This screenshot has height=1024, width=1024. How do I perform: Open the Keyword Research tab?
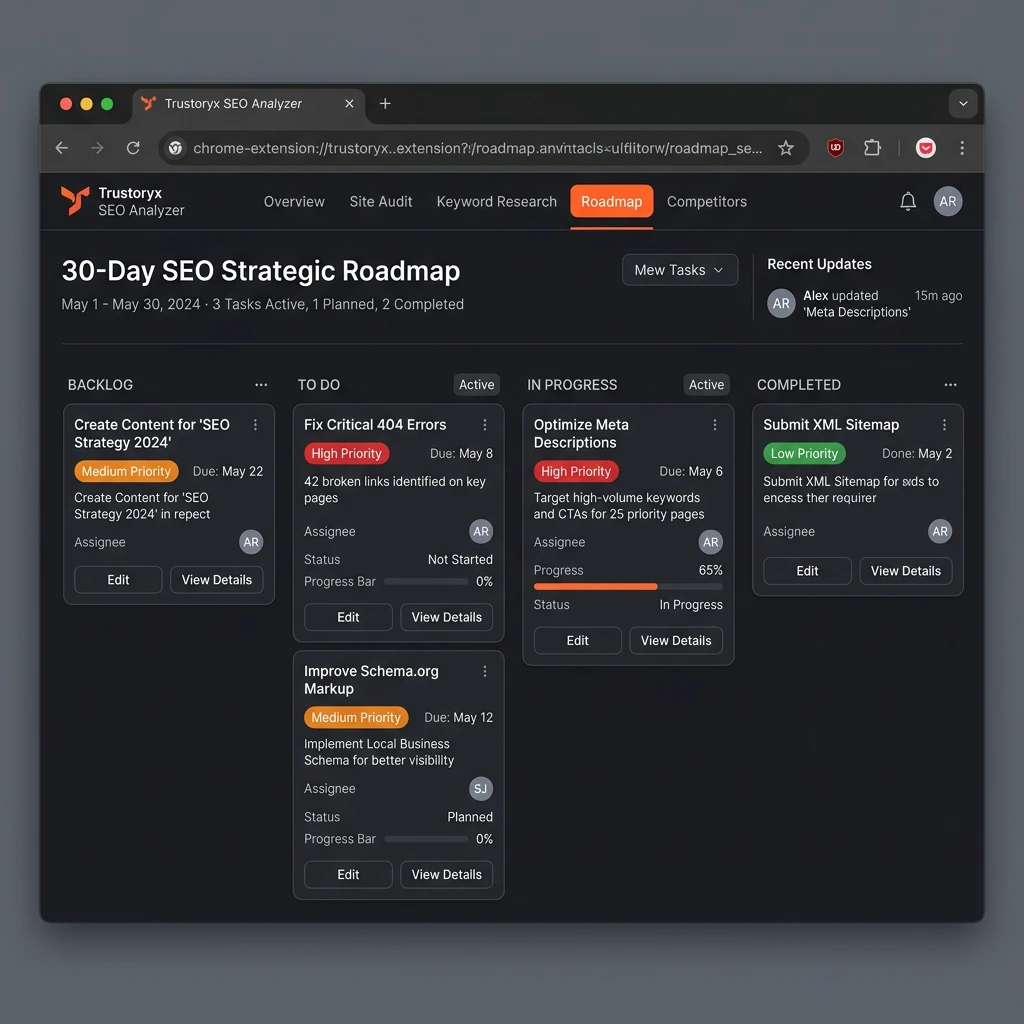point(496,202)
